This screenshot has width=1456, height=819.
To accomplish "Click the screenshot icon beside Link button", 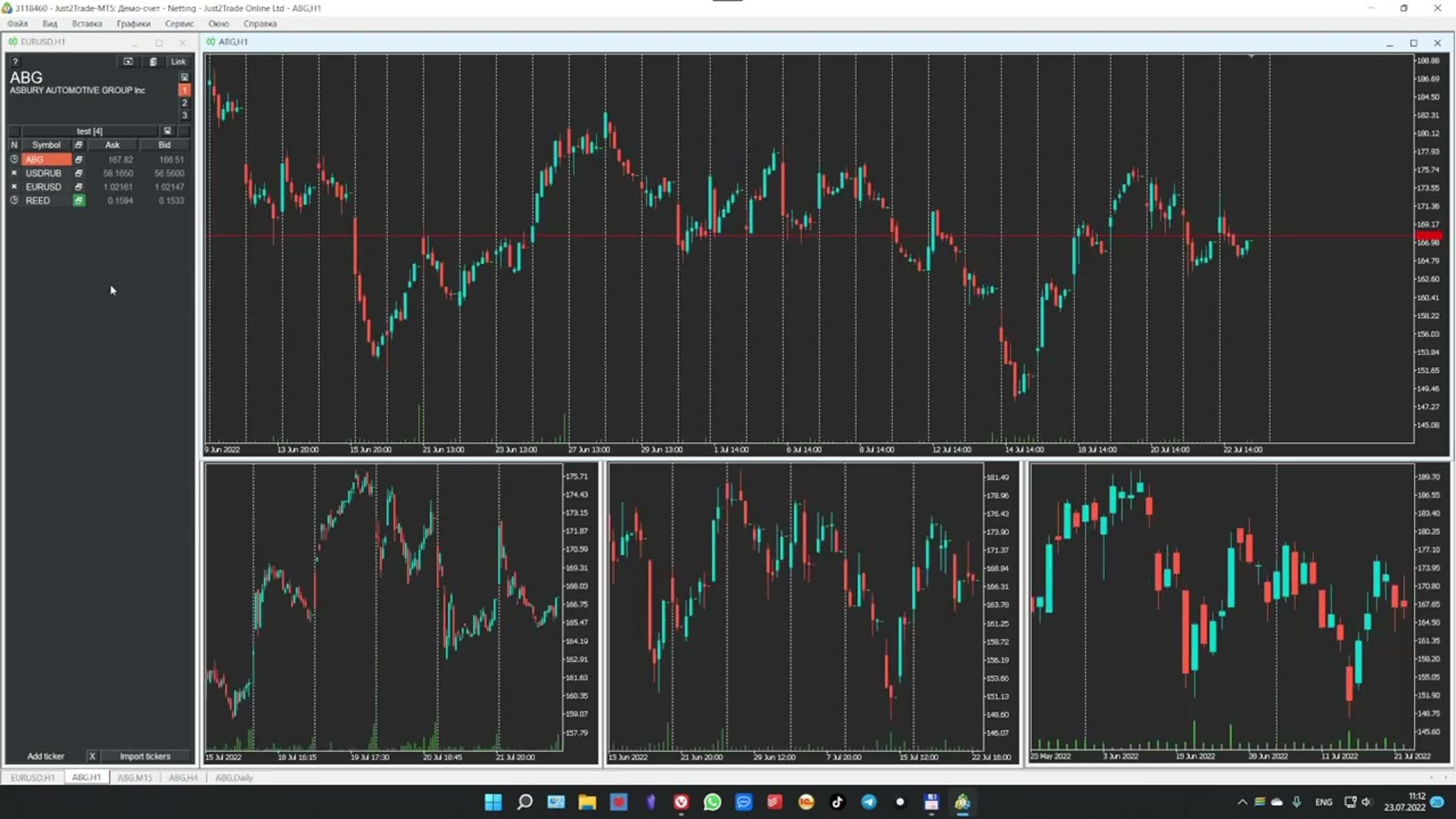I will pos(128,61).
